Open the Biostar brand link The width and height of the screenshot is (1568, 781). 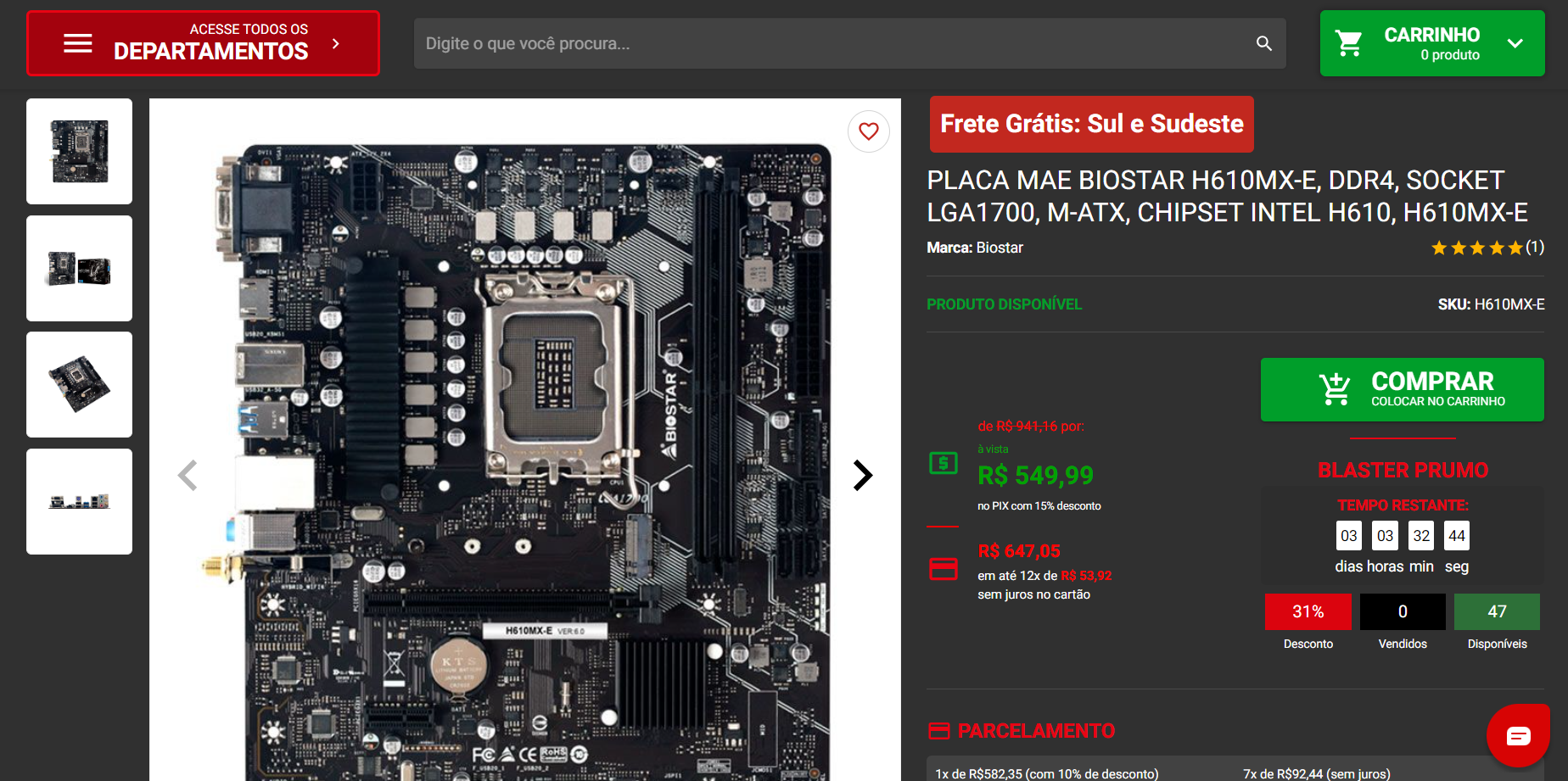[1000, 248]
